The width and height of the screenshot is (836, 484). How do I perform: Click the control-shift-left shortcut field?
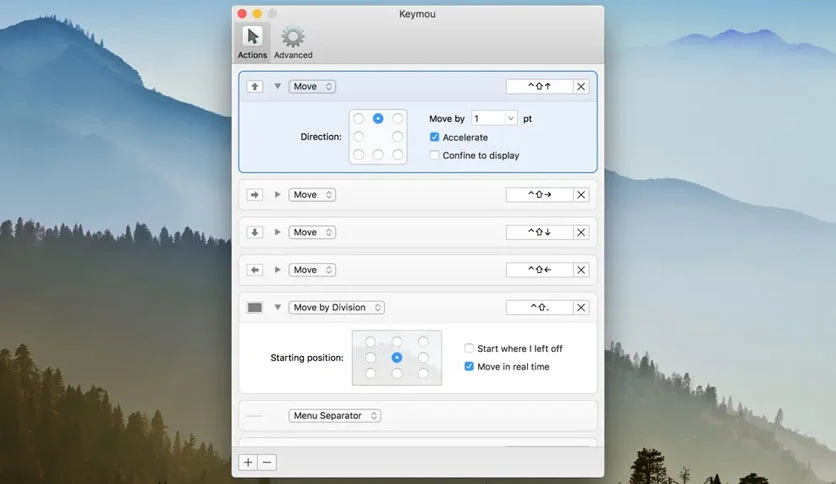pos(539,270)
